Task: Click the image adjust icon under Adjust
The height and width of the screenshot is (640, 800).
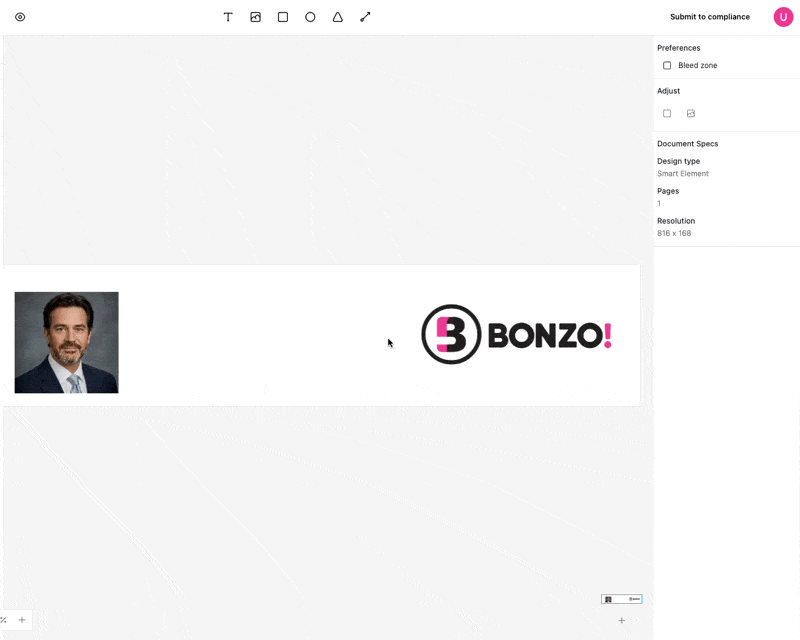Action: pos(691,113)
